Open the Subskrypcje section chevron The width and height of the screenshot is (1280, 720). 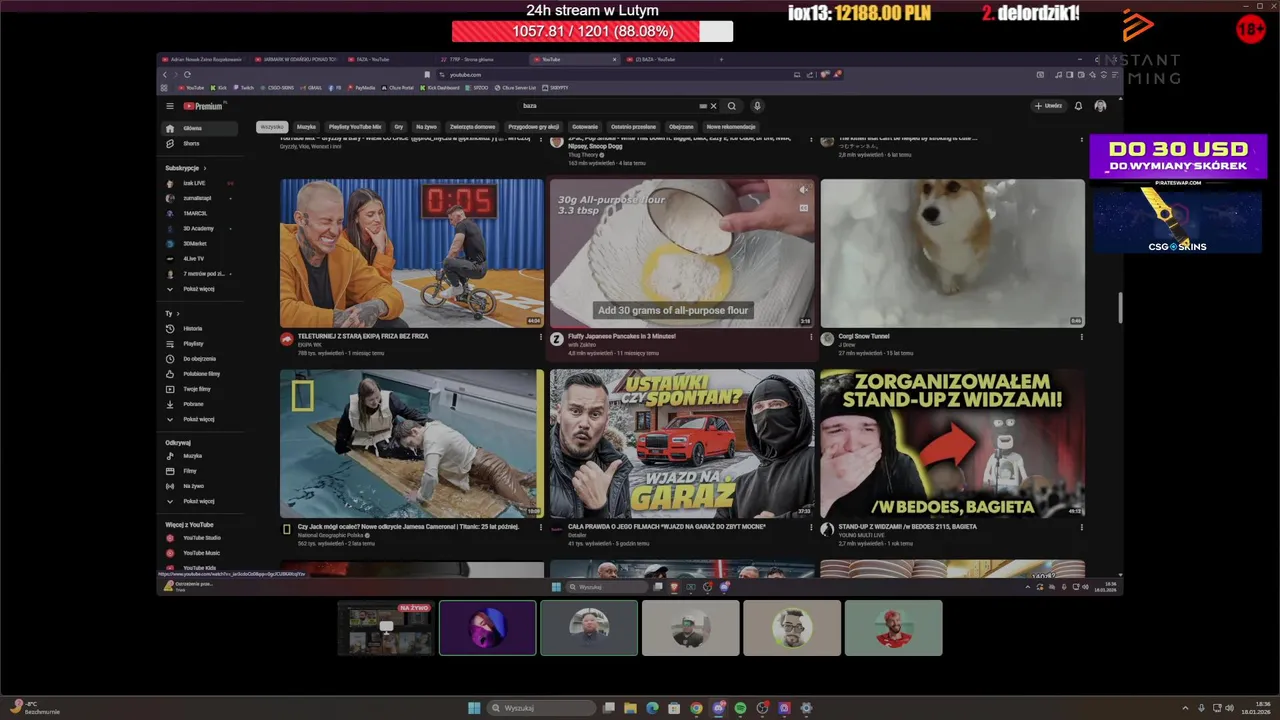[x=205, y=168]
